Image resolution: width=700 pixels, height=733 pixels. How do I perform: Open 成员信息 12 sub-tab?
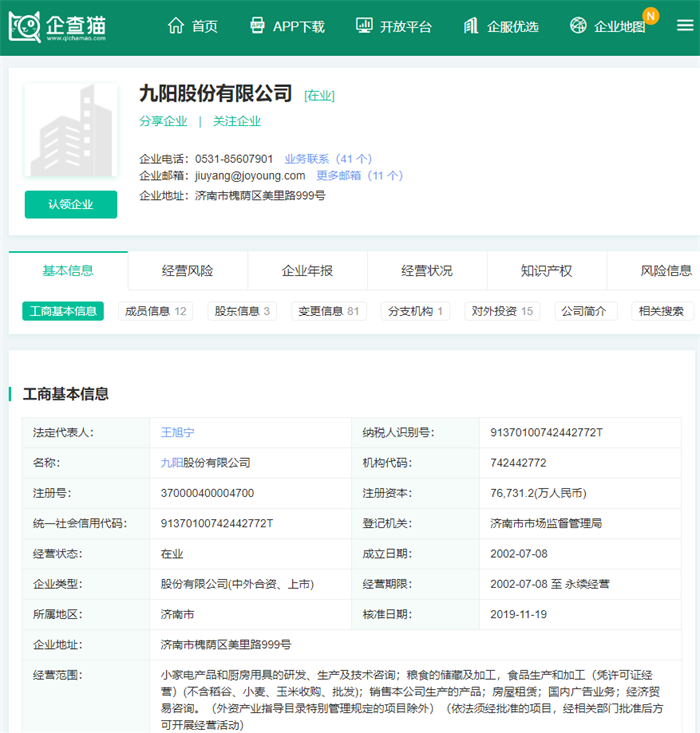pyautogui.click(x=156, y=311)
